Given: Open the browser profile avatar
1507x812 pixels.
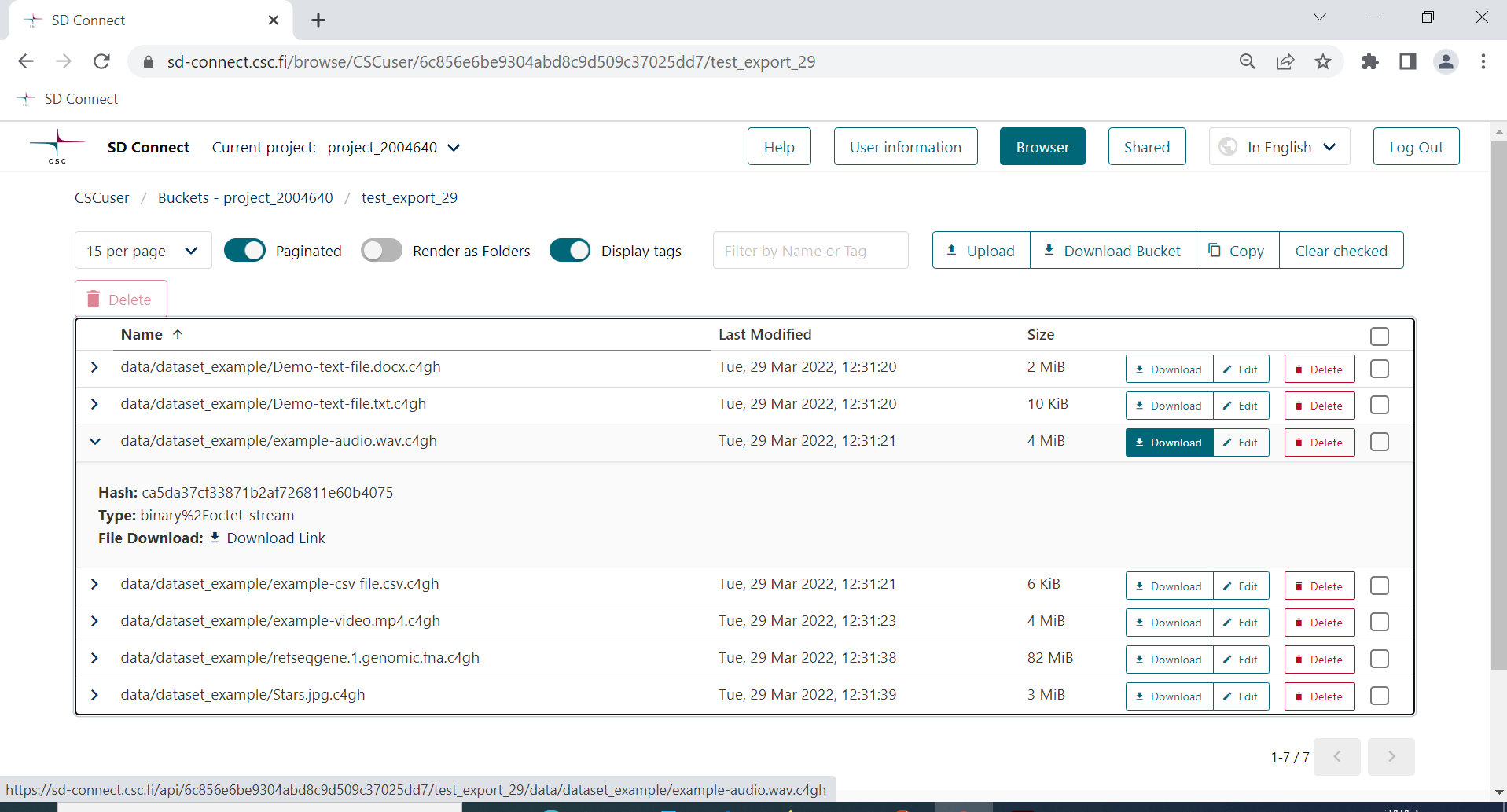Looking at the screenshot, I should click(x=1446, y=61).
